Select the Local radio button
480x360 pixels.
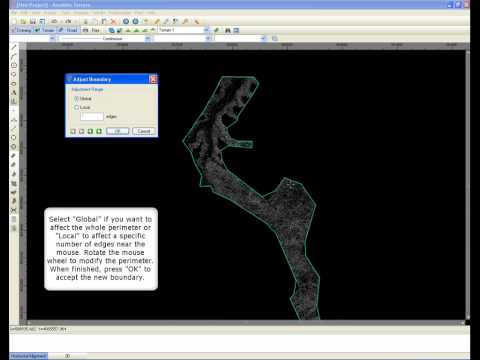76,107
